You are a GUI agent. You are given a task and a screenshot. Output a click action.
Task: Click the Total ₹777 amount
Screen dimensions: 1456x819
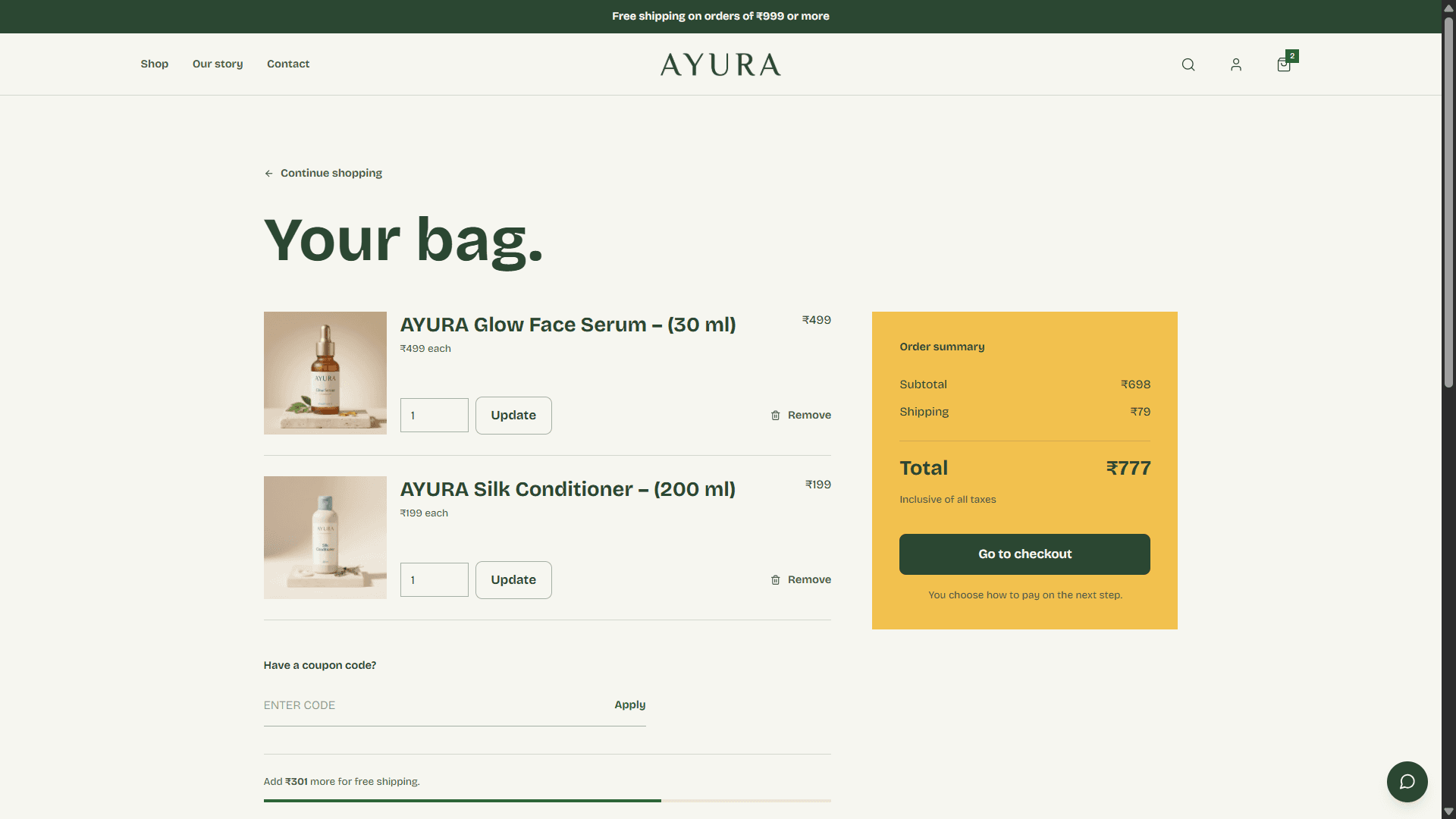(x=1128, y=469)
